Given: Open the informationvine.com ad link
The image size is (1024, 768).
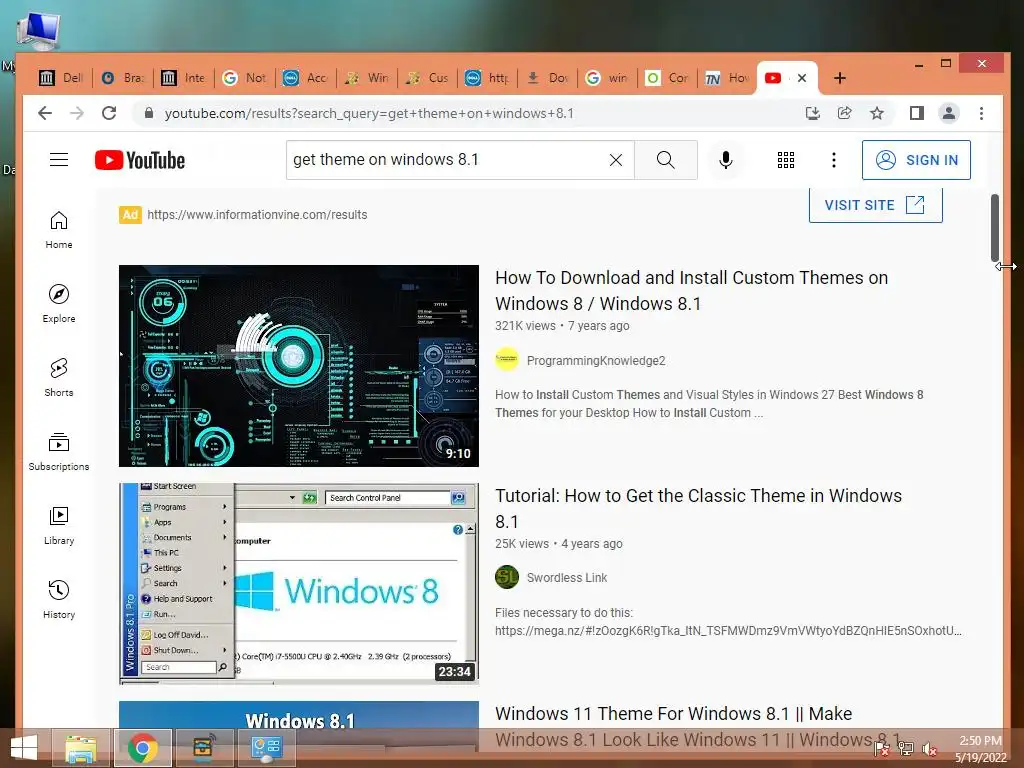Looking at the screenshot, I should click(x=257, y=215).
